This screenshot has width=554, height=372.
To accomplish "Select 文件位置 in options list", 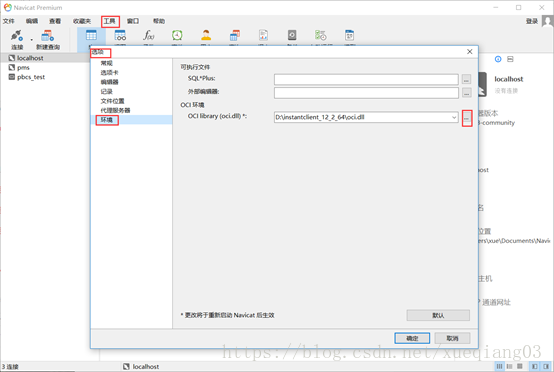I will pyautogui.click(x=112, y=101).
